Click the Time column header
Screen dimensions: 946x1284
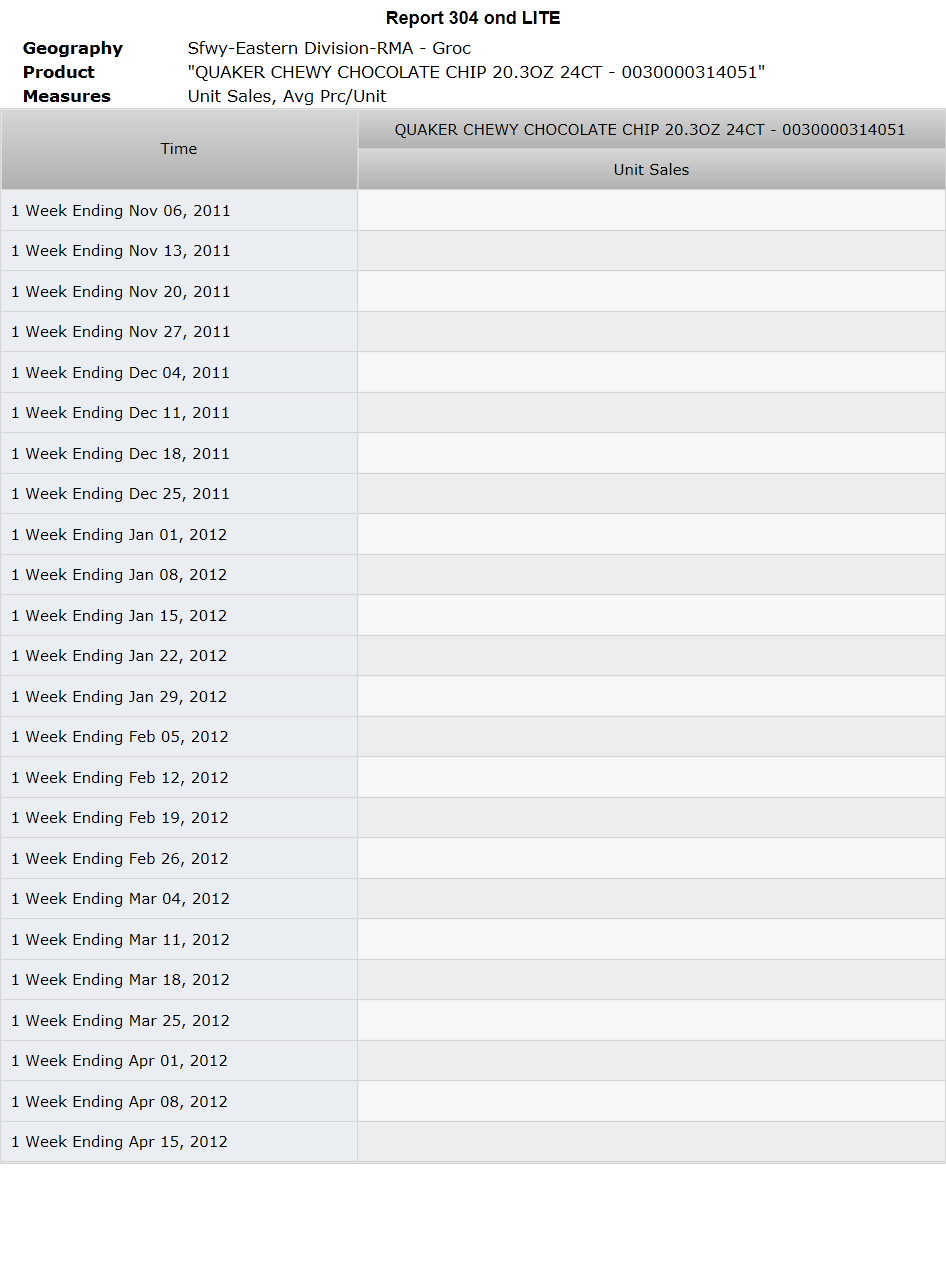179,149
